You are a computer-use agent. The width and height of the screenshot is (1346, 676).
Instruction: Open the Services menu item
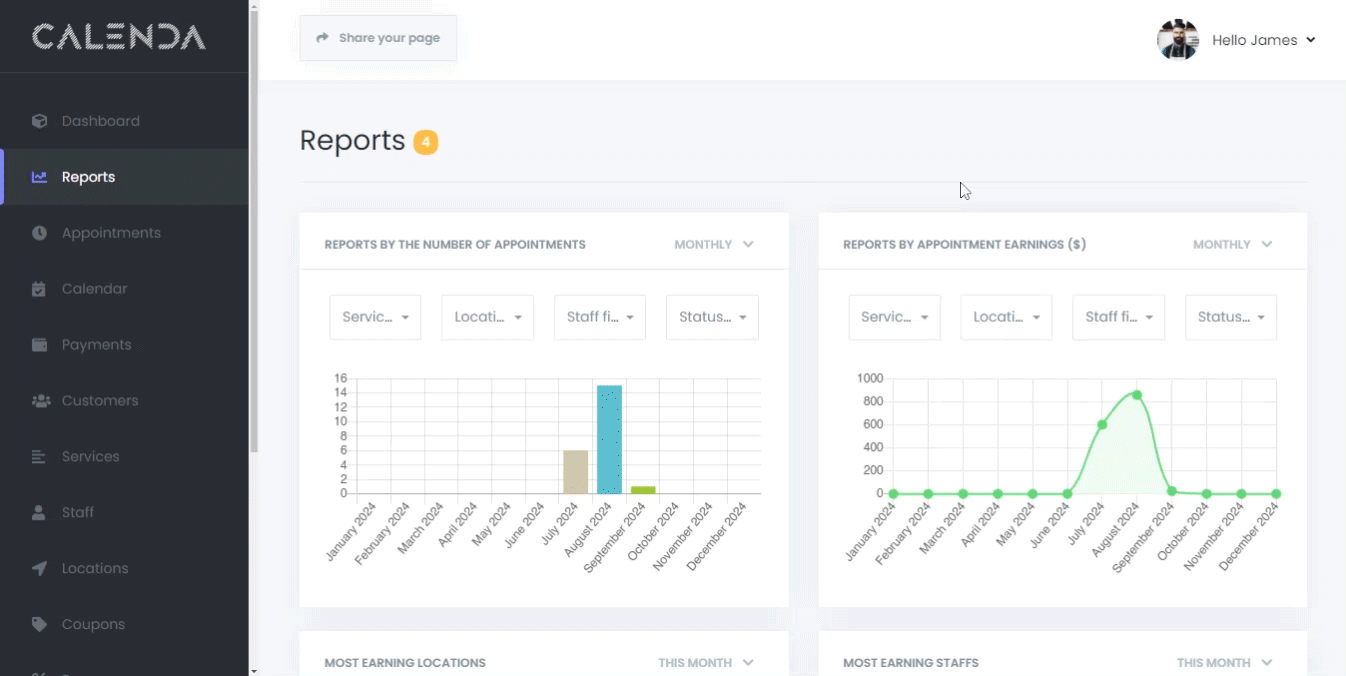(x=90, y=457)
